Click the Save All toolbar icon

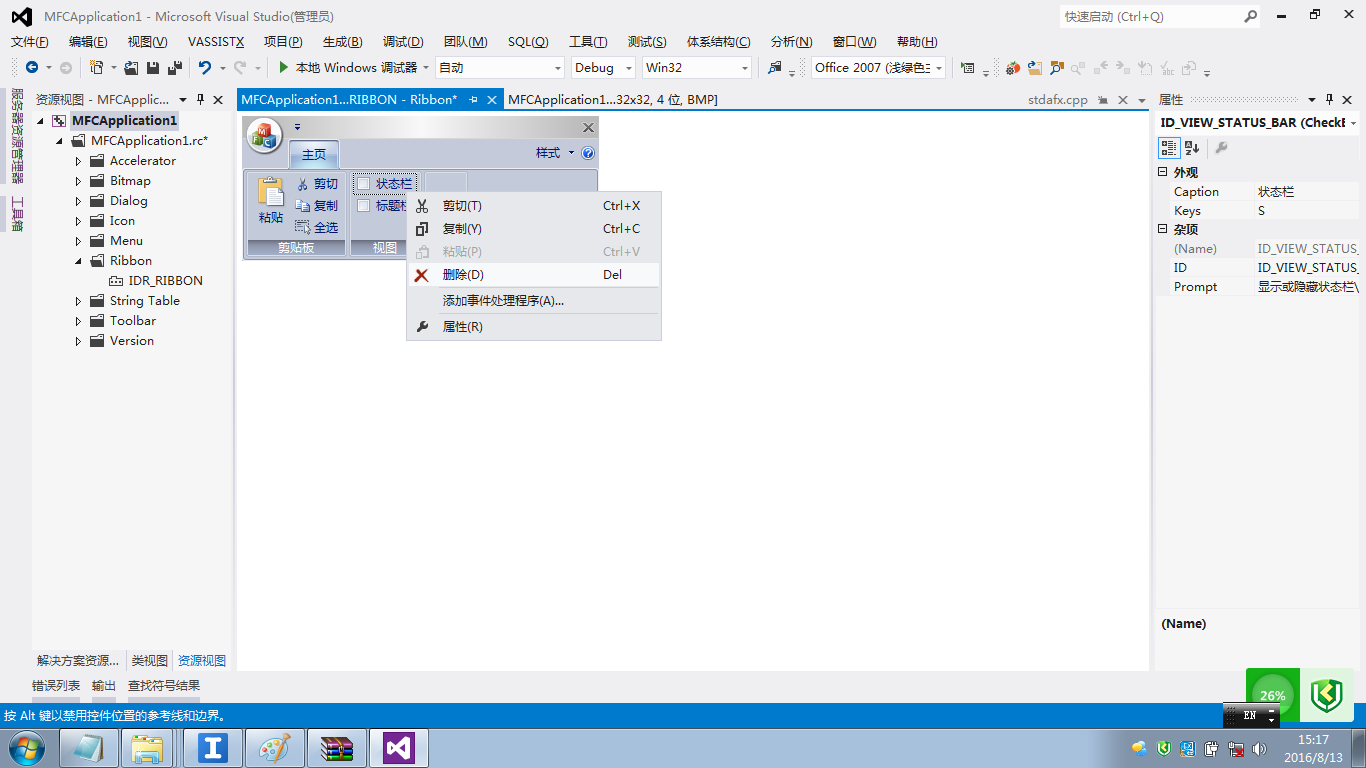click(175, 68)
